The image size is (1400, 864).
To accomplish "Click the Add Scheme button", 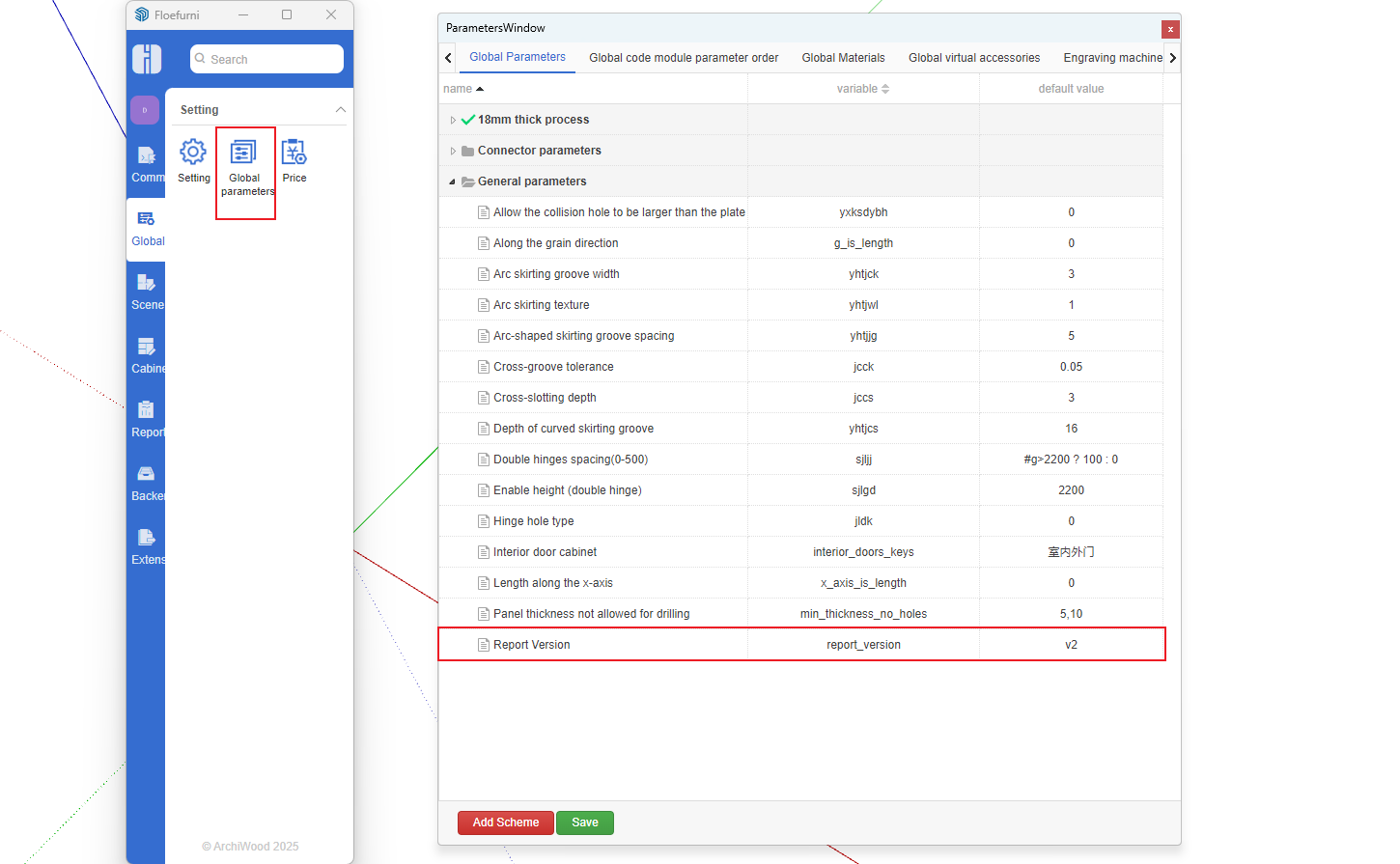I will [506, 822].
